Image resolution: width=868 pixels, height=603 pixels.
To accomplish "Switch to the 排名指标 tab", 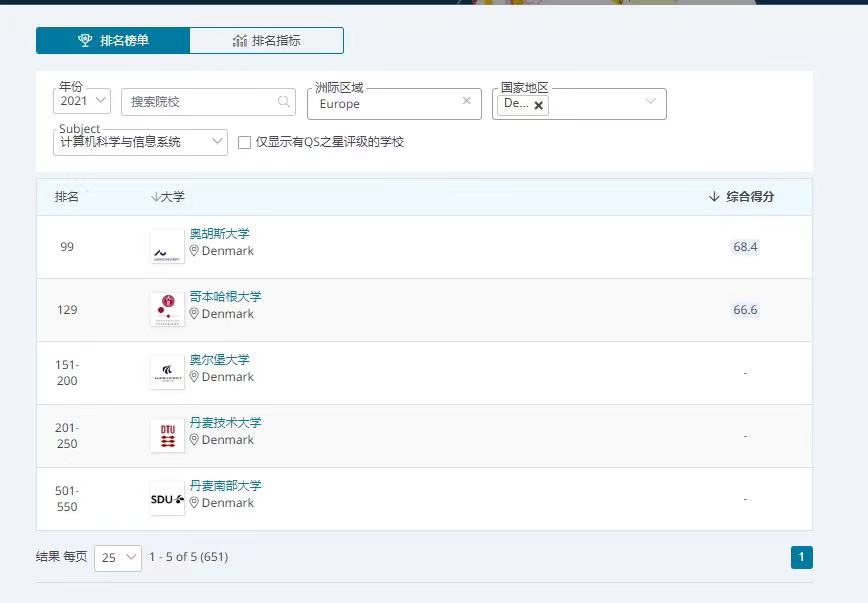I will [x=266, y=41].
